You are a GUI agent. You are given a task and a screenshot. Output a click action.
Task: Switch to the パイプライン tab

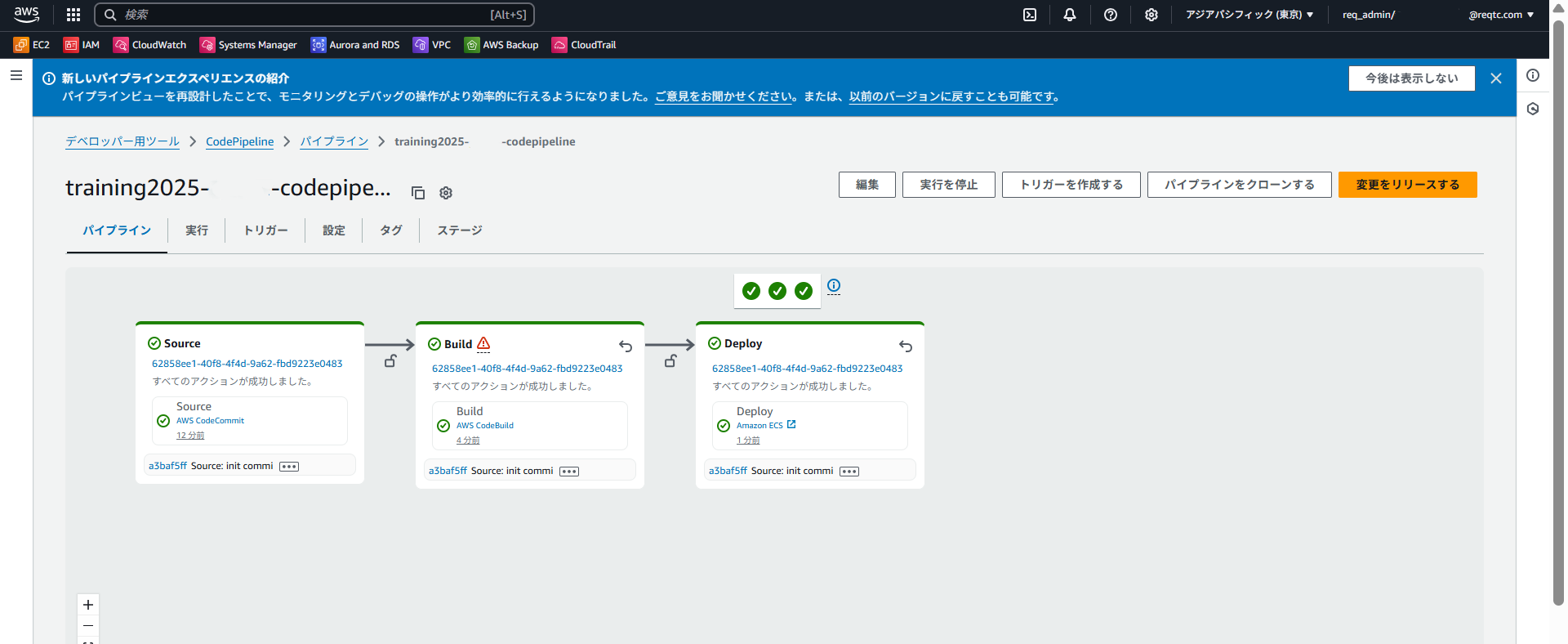pos(117,230)
